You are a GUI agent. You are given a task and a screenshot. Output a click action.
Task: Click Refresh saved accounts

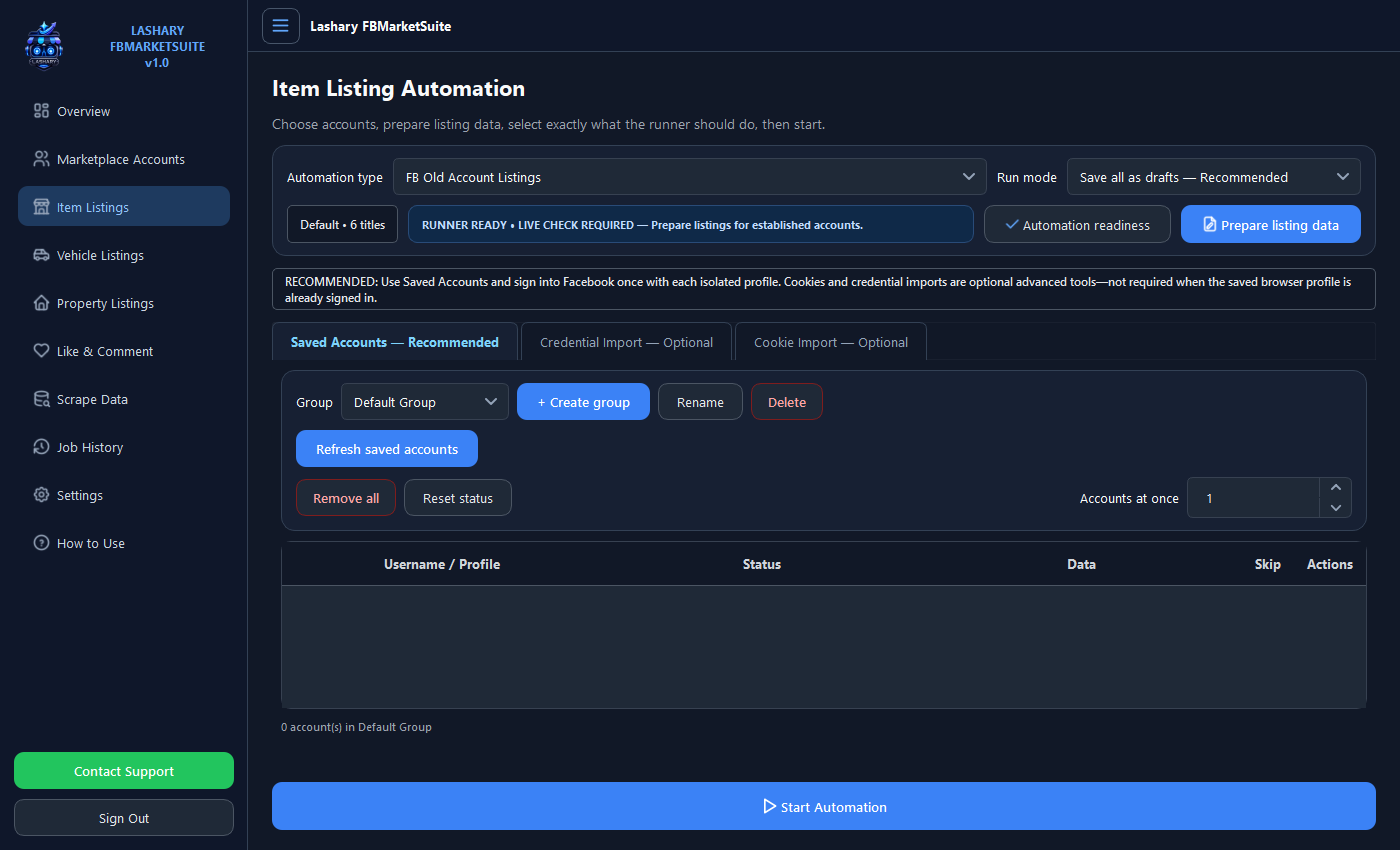(x=387, y=449)
